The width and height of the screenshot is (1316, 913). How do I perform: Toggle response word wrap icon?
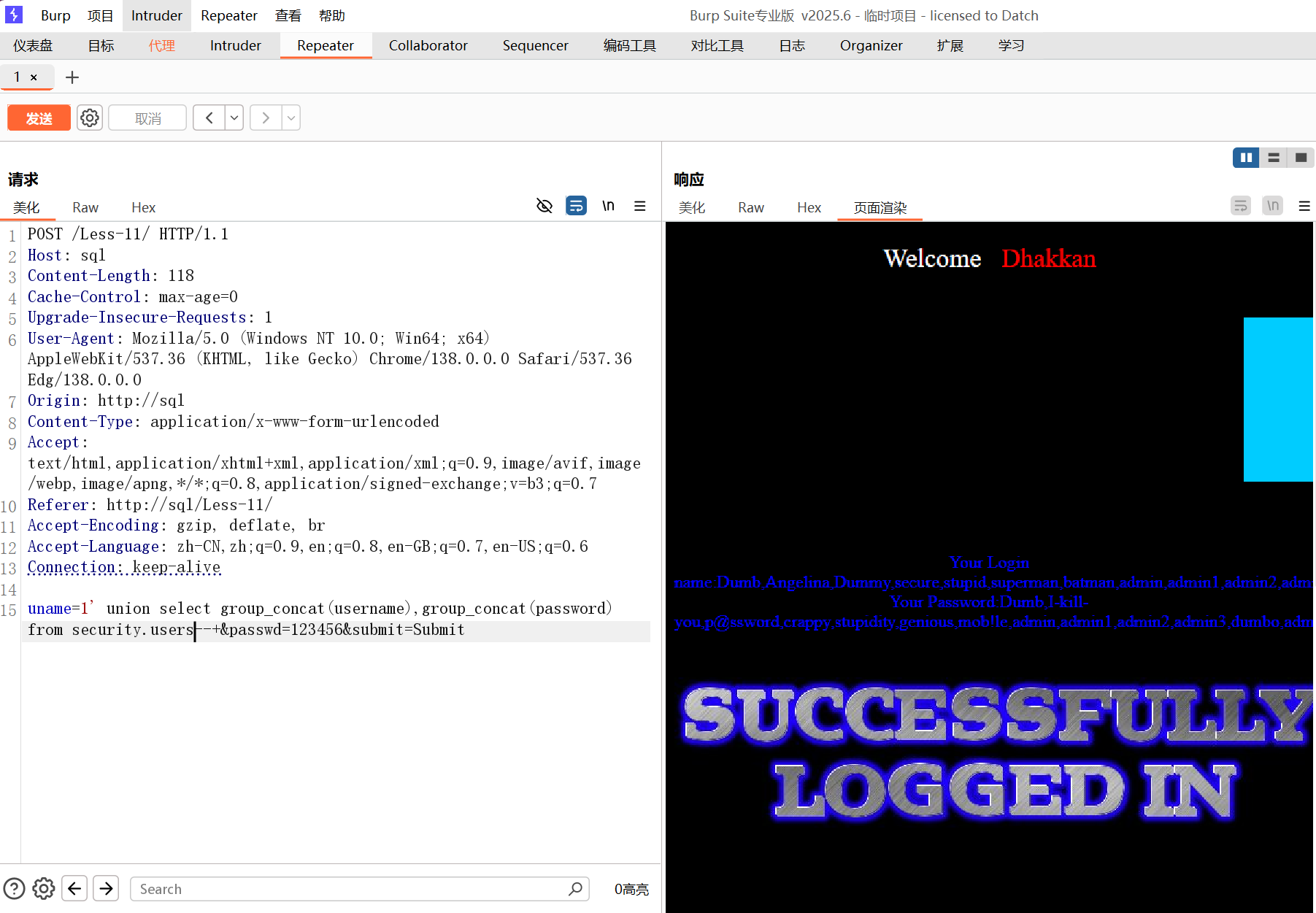[x=1241, y=206]
